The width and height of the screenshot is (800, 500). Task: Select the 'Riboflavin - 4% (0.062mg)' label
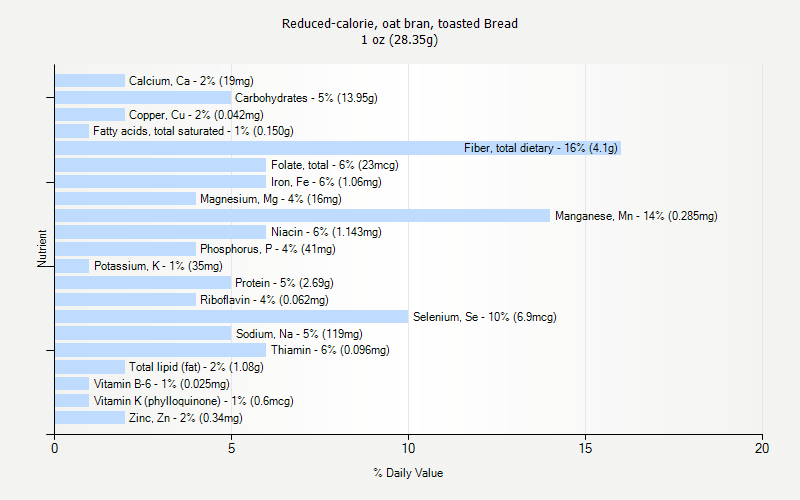pos(264,299)
